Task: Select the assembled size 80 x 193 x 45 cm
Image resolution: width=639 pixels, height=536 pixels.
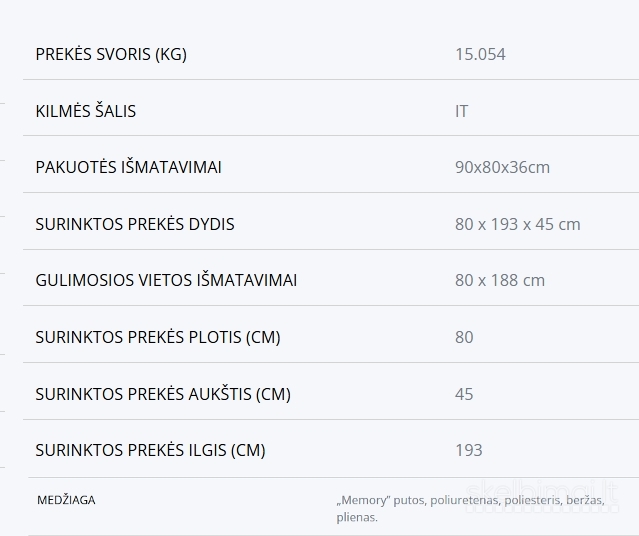Action: click(518, 224)
